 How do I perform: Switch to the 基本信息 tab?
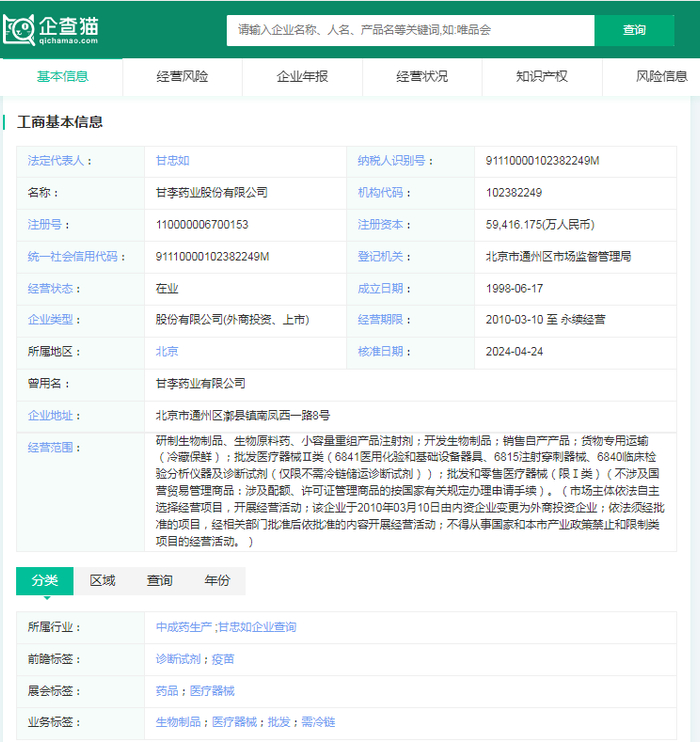62,76
